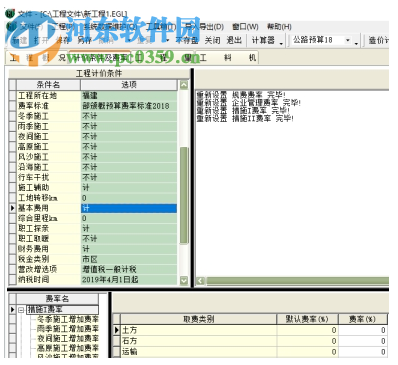Select the 风沙施工 option cell
This screenshot has height=365, width=398.
point(129,157)
